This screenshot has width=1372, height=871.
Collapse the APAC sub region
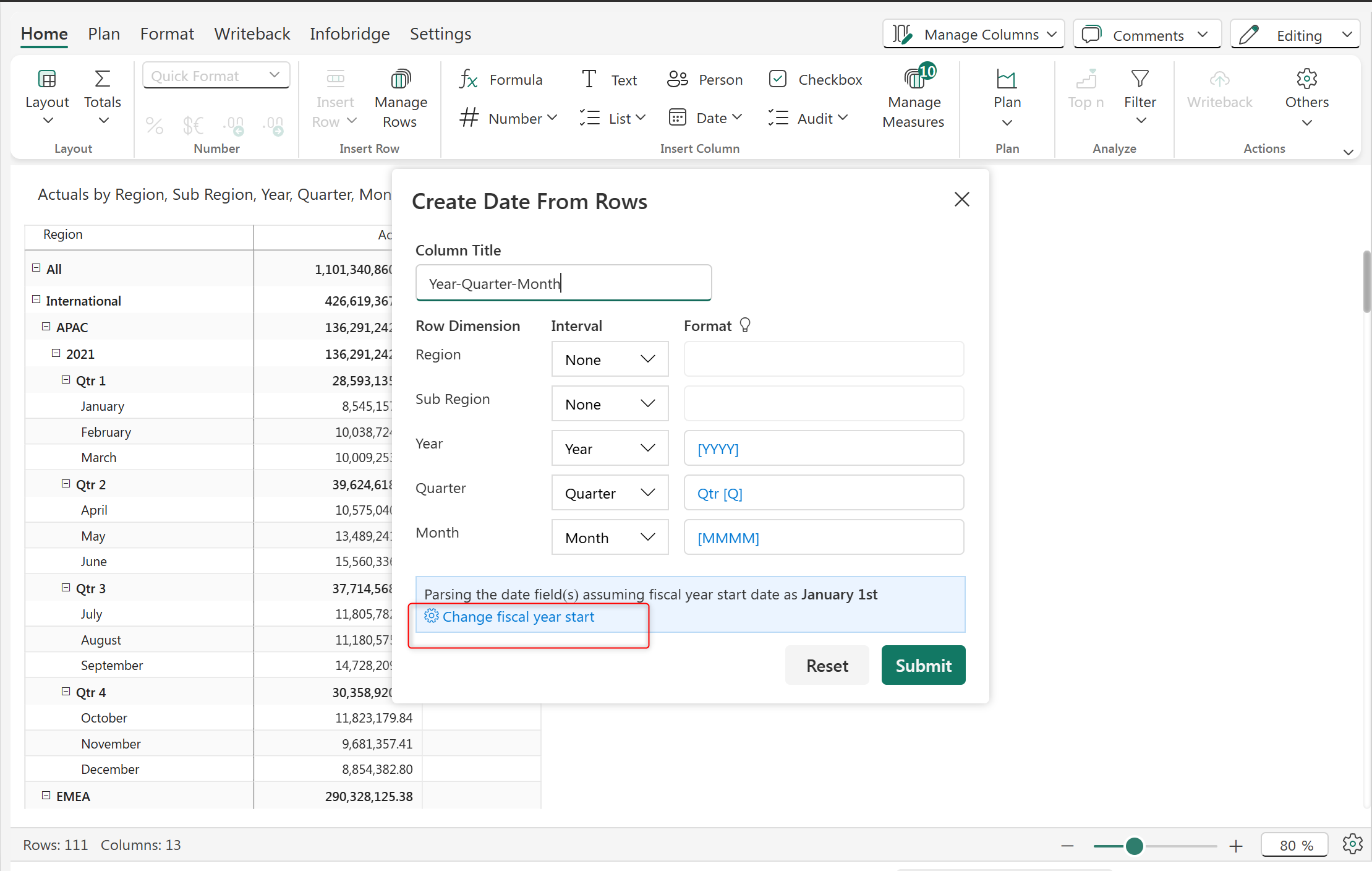46,327
